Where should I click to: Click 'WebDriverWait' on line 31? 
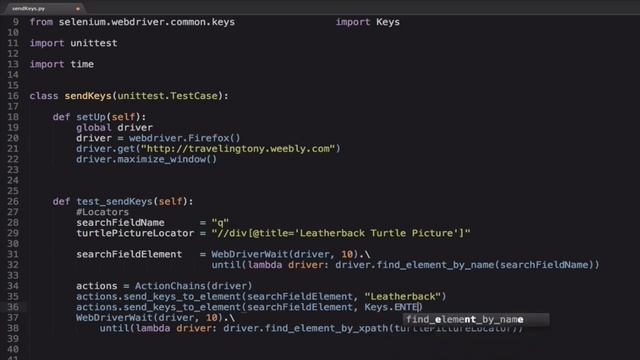pos(249,254)
